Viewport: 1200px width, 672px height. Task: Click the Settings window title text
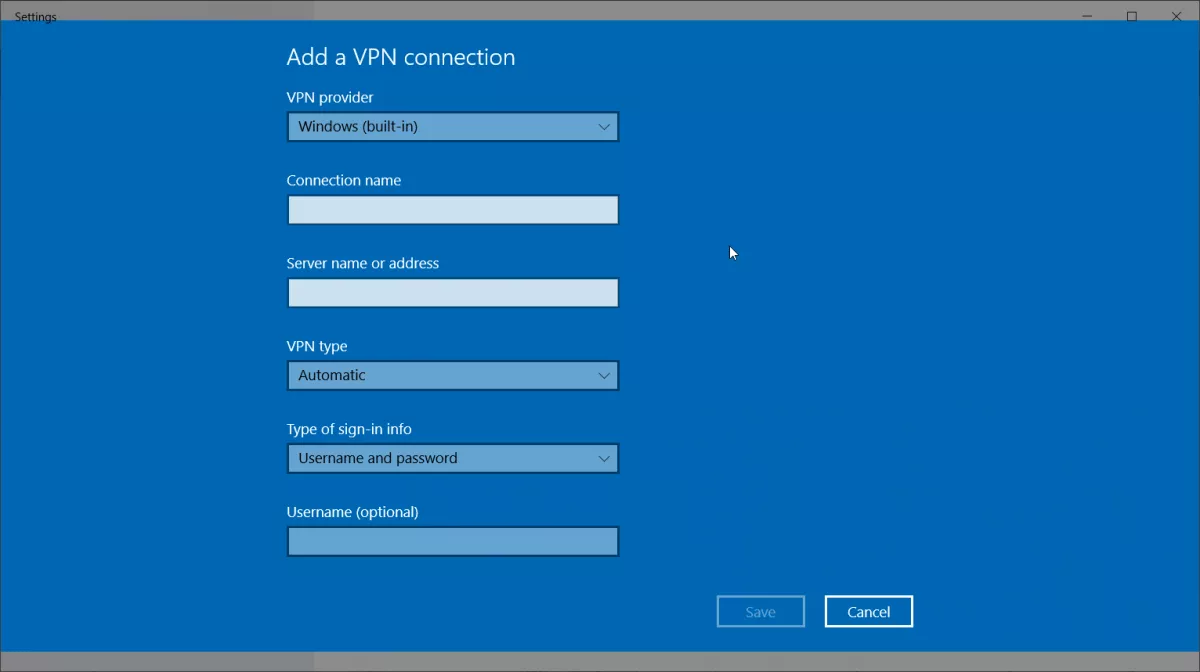pos(36,17)
